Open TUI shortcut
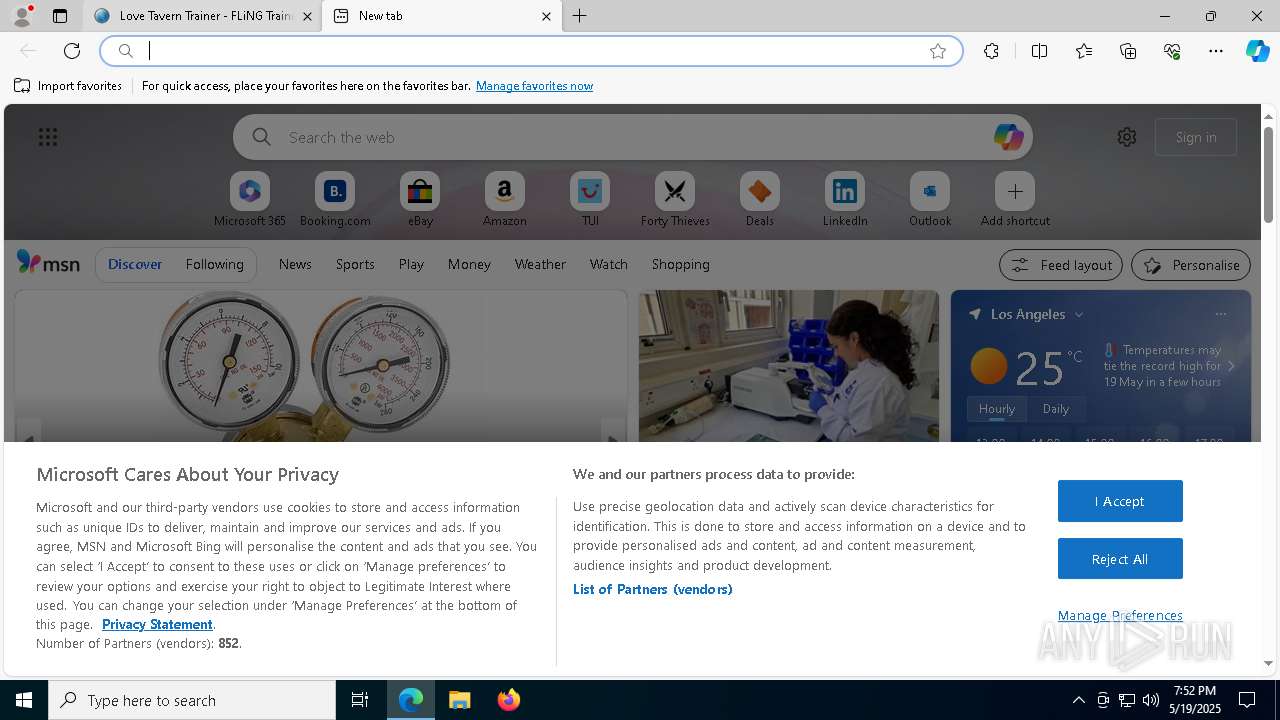 tap(590, 200)
